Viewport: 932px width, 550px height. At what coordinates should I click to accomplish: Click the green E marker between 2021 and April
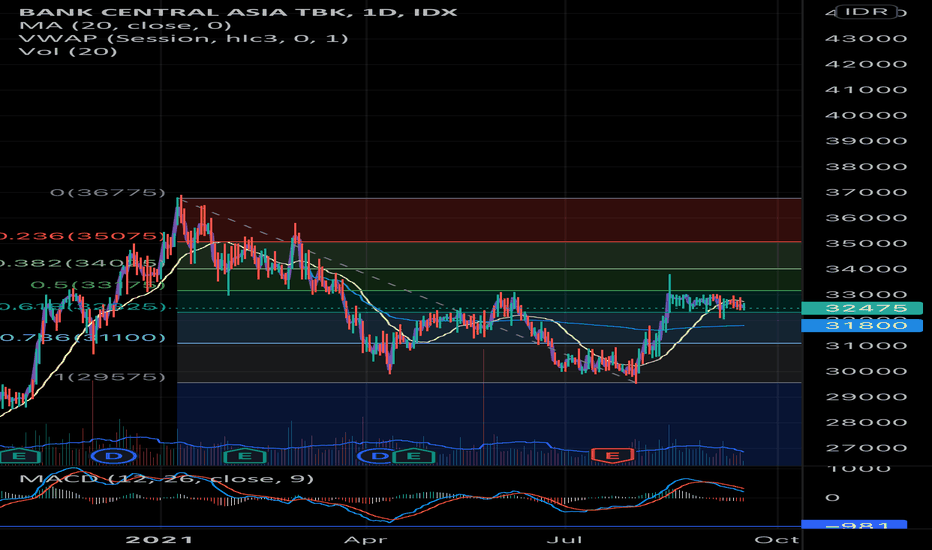click(245, 456)
